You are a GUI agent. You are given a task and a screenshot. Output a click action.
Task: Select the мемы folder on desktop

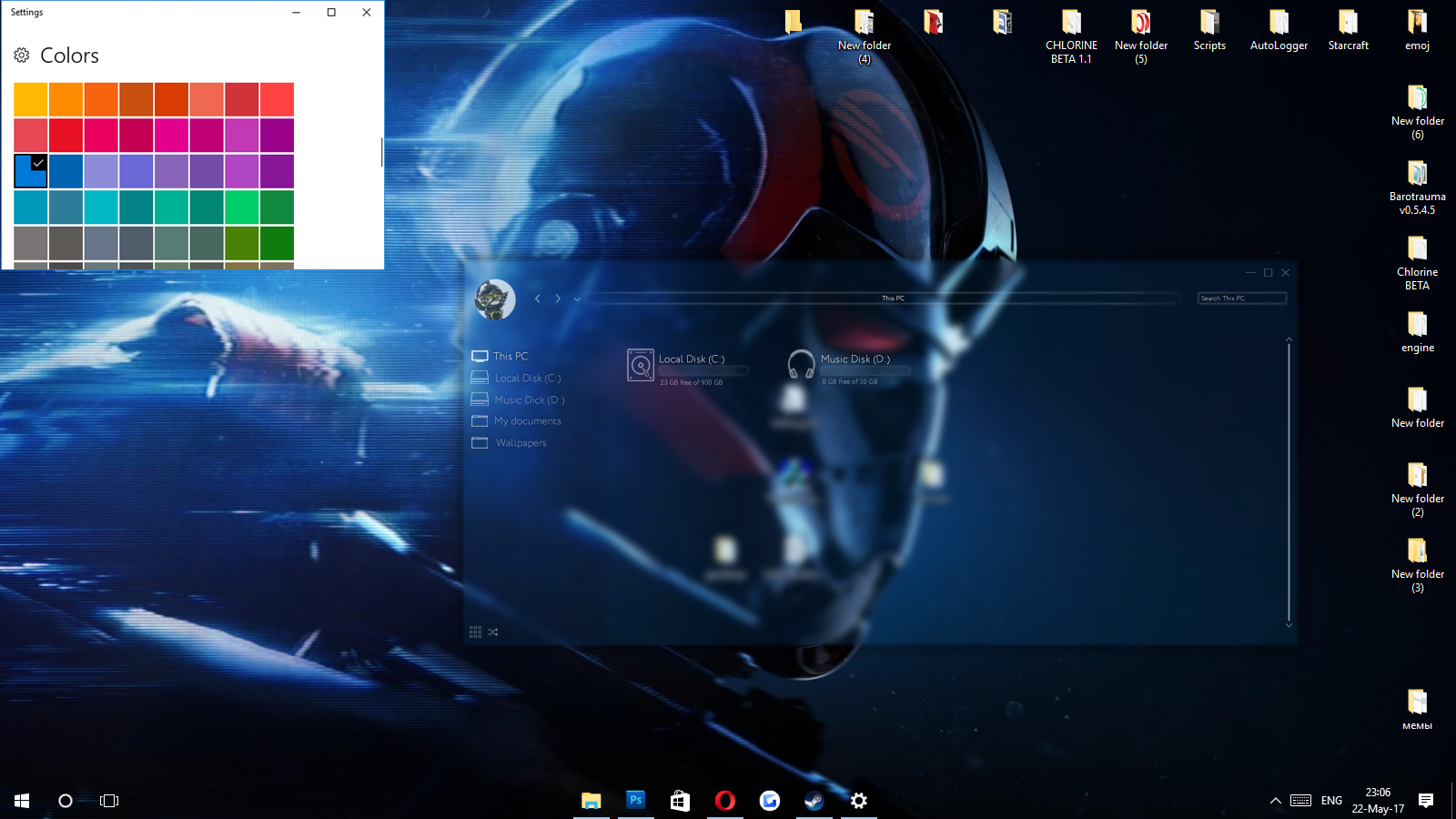point(1417,710)
